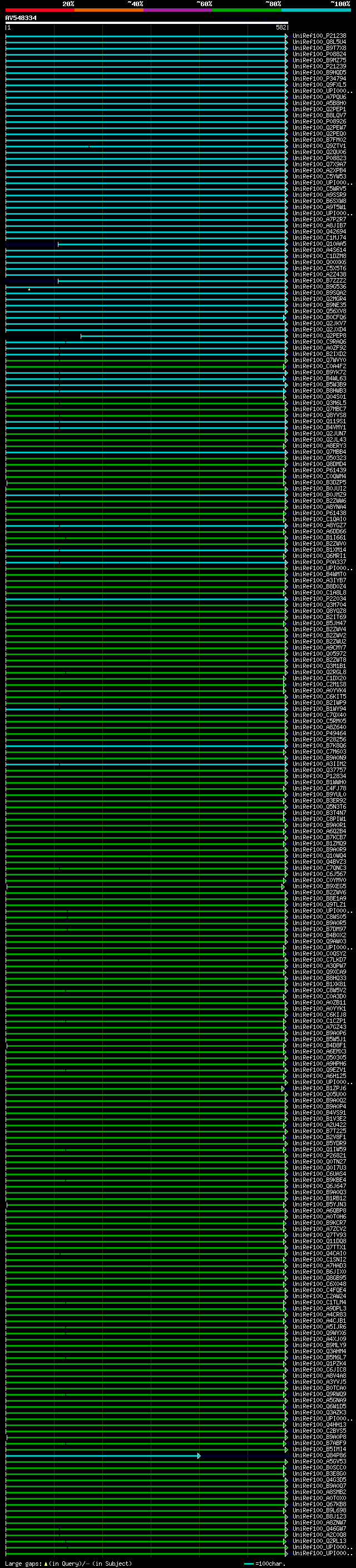356x1568 pixels.
Task: Select hit label UniRef100_Q2RL13
Action: [319, 1541]
